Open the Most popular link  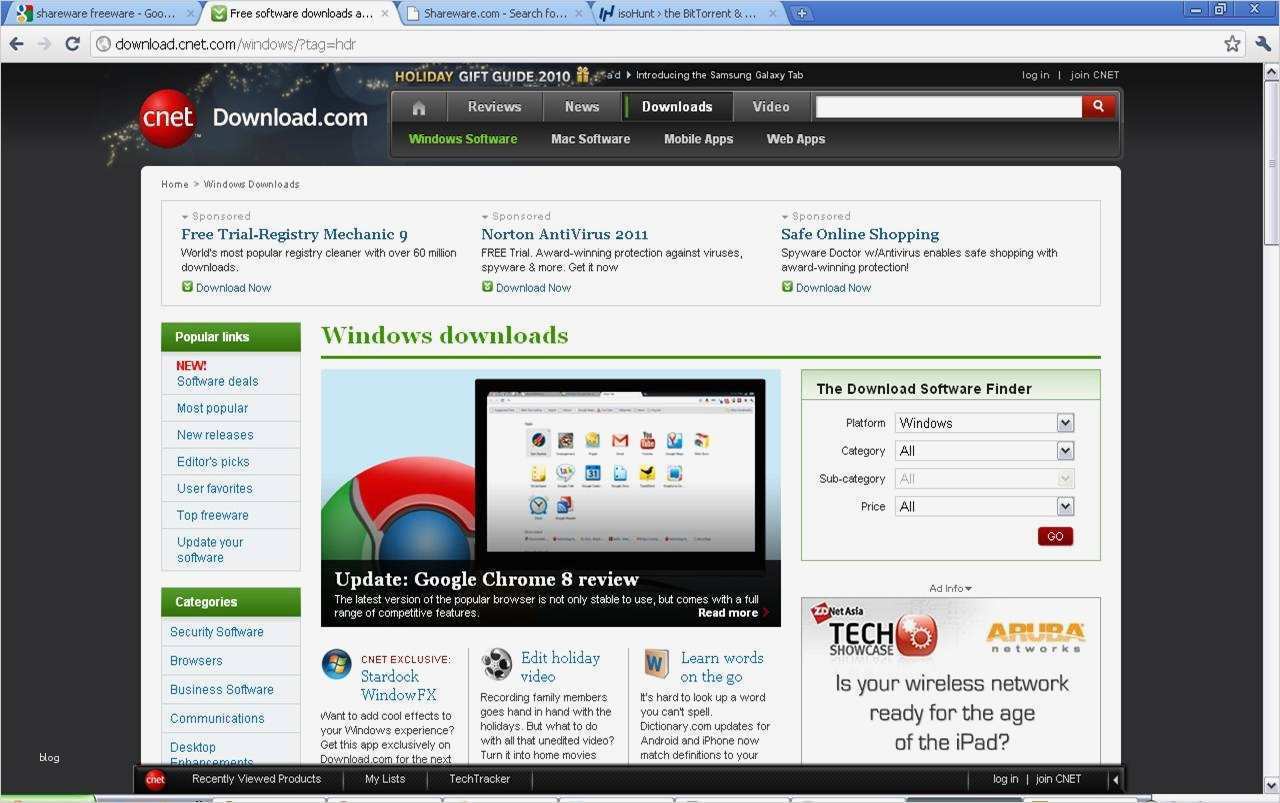212,408
